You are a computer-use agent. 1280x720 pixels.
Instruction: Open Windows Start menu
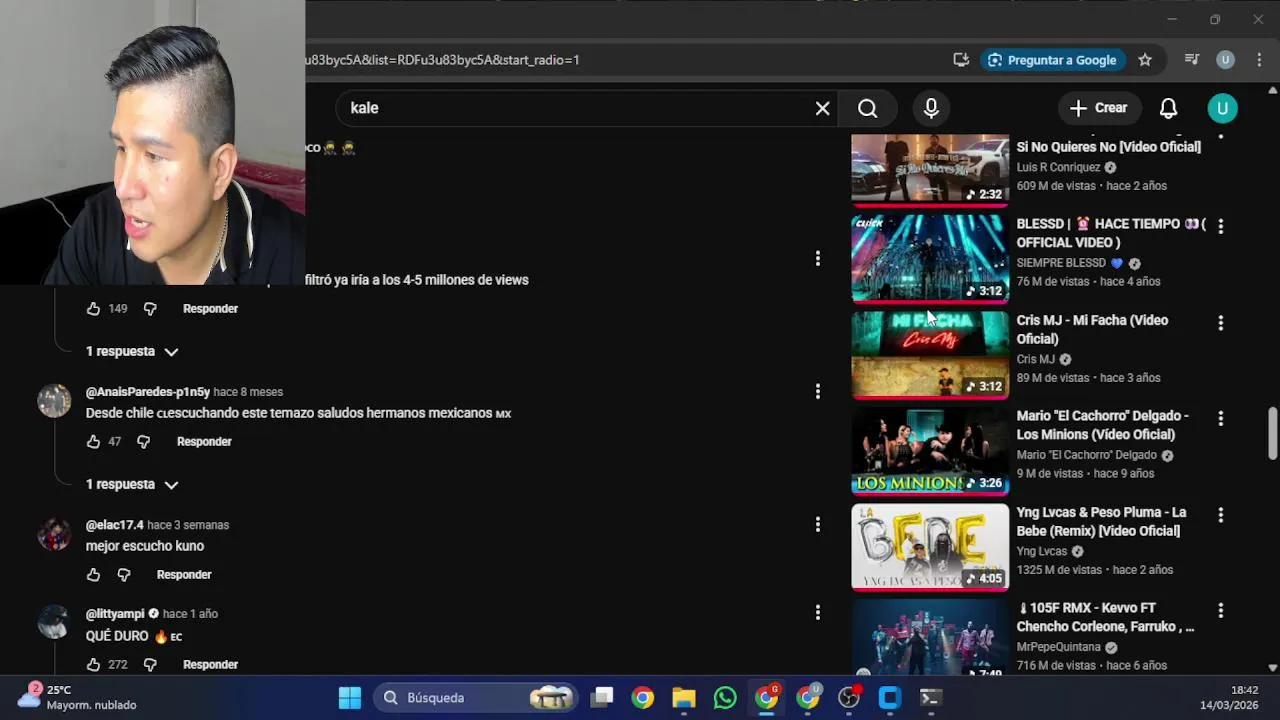[x=350, y=698]
